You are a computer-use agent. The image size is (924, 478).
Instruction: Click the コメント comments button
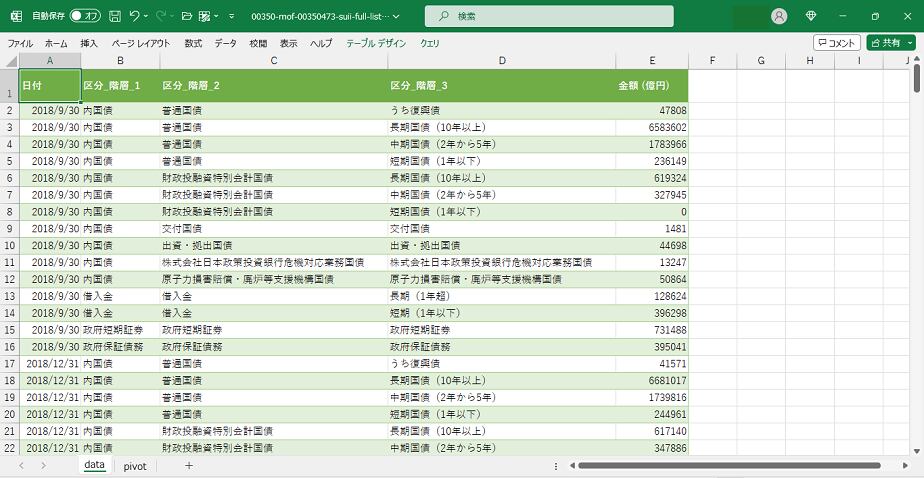click(x=836, y=43)
